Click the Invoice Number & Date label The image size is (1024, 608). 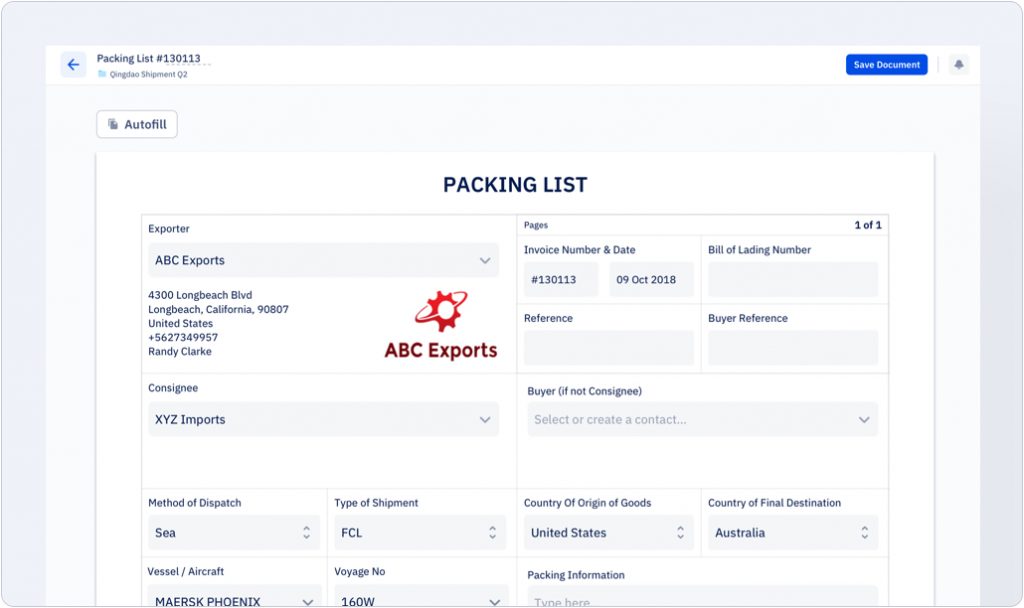[579, 249]
